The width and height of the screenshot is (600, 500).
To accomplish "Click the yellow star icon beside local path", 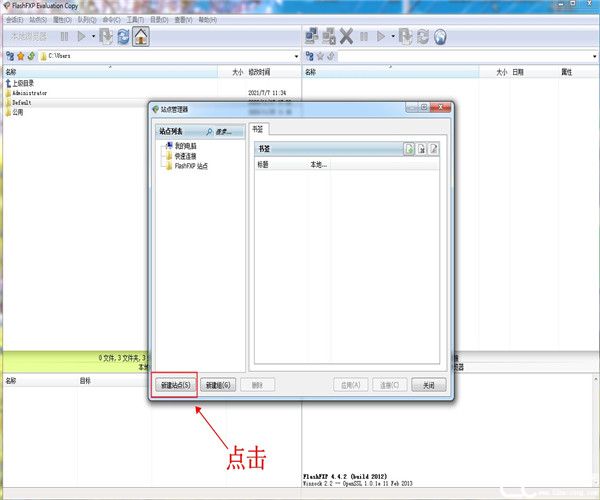I will (20, 55).
